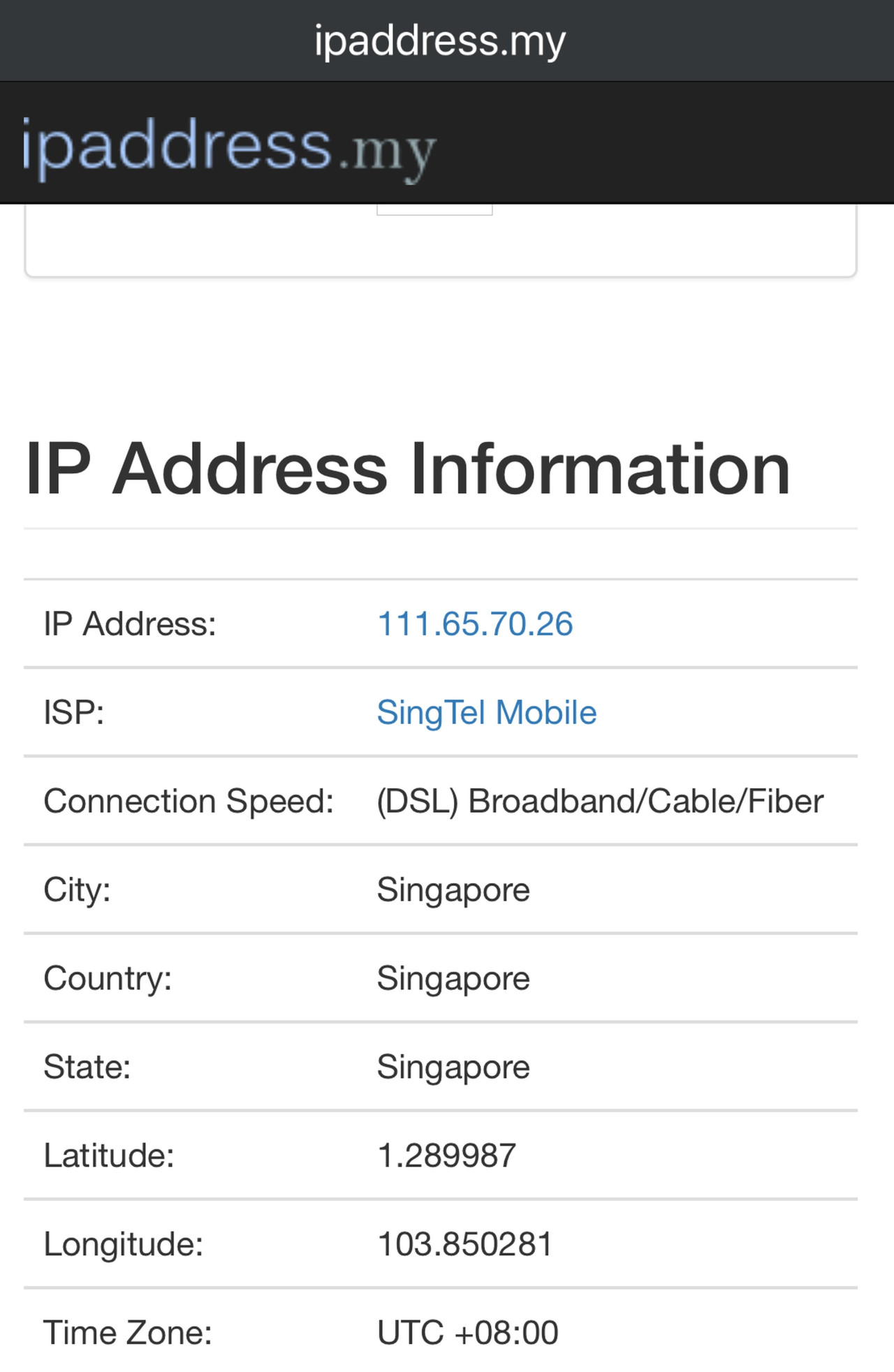Open the SingTel Mobile ISP link

coord(487,712)
